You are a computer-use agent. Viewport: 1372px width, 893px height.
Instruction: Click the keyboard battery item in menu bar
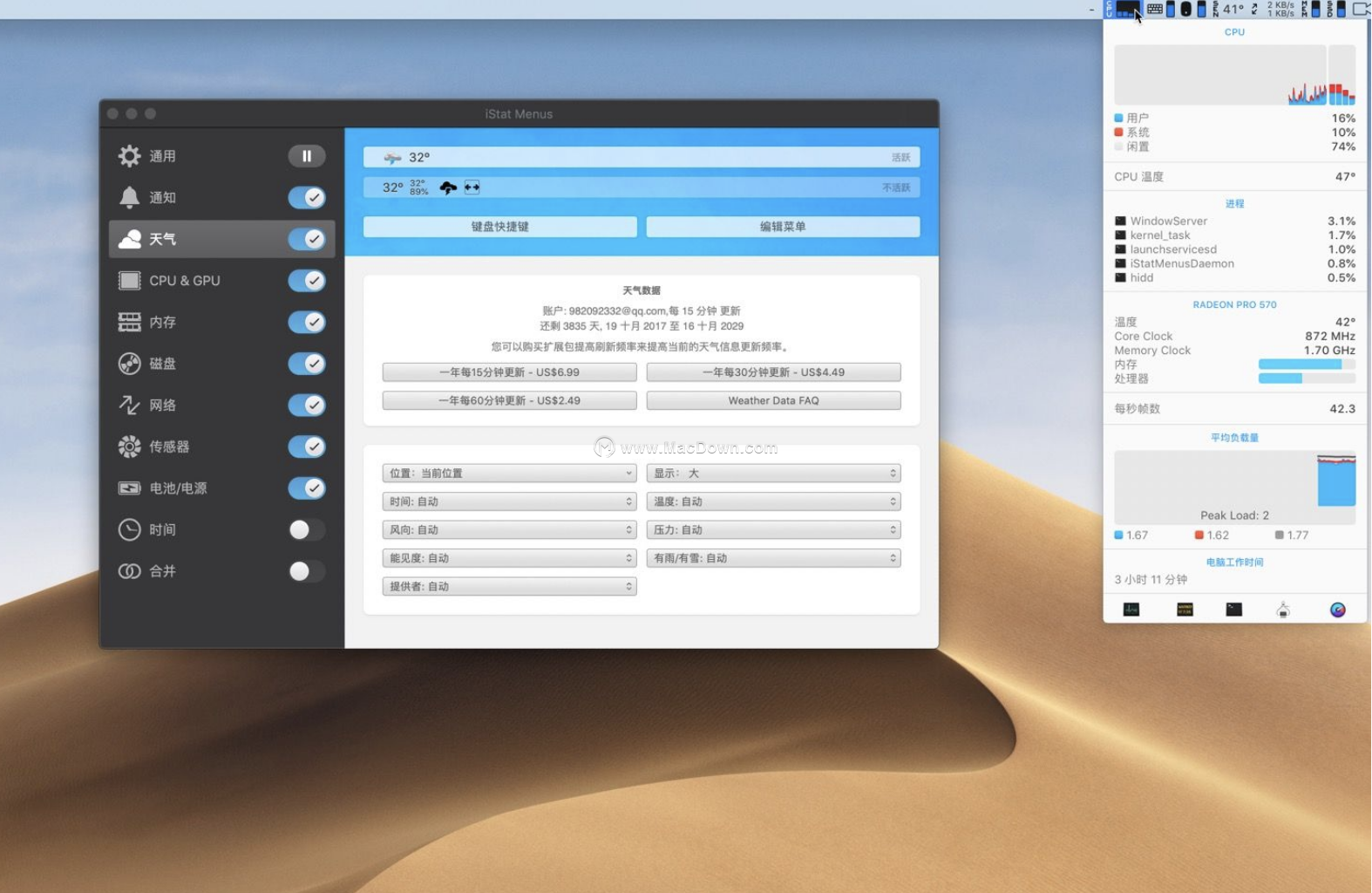tap(1161, 10)
